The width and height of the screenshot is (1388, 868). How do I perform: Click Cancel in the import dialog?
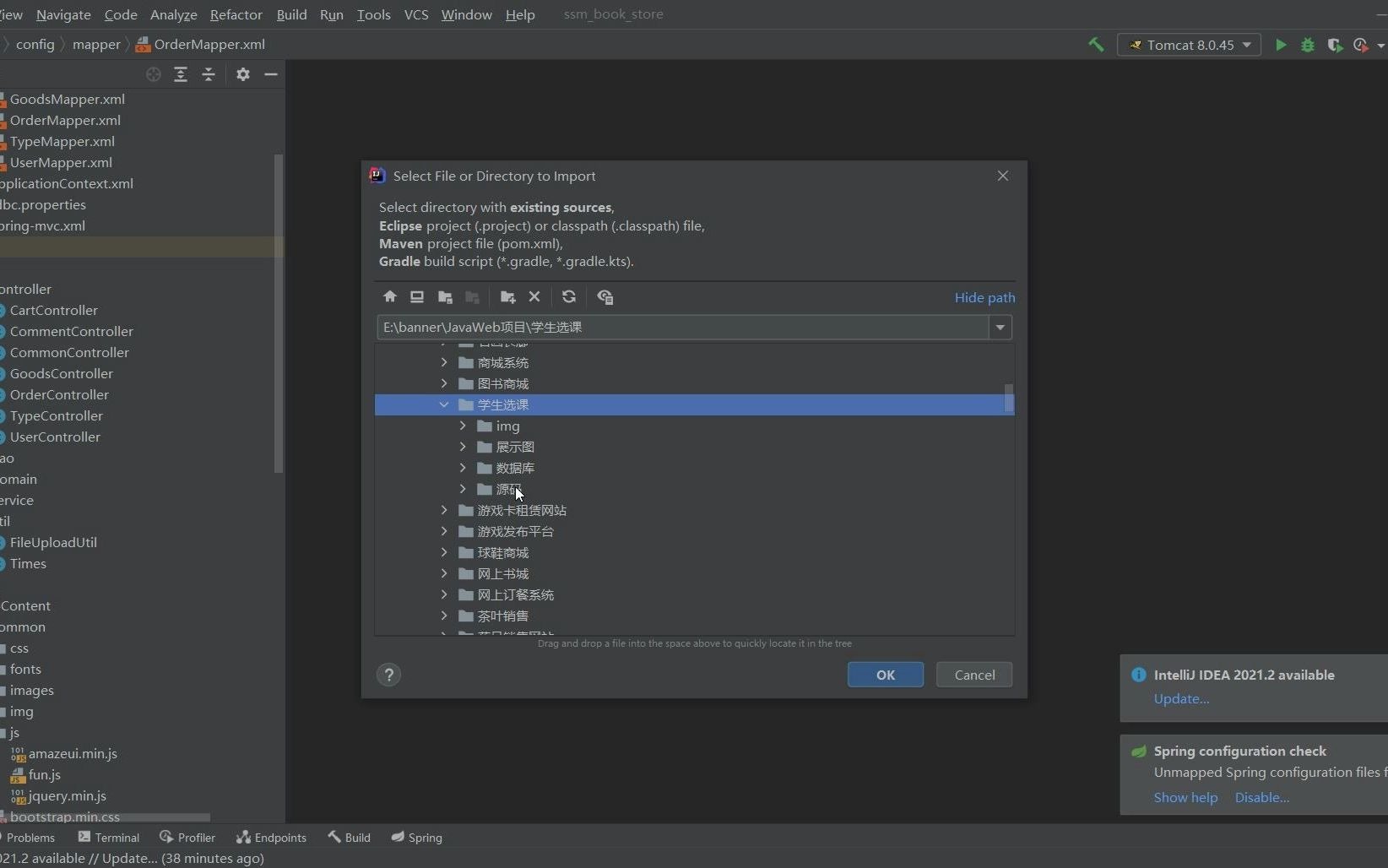tap(974, 675)
